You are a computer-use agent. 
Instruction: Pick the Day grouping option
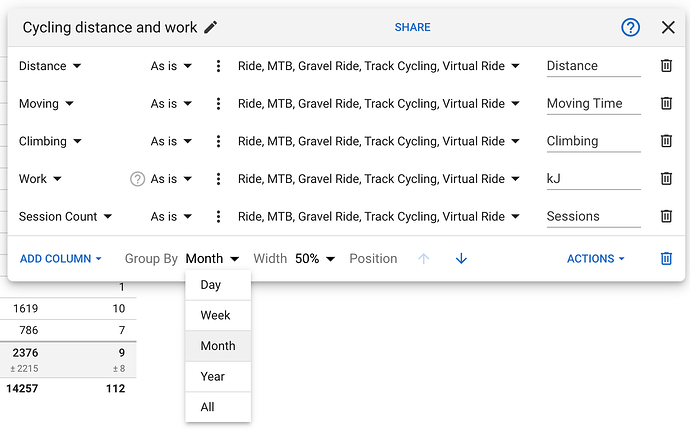[x=211, y=285]
